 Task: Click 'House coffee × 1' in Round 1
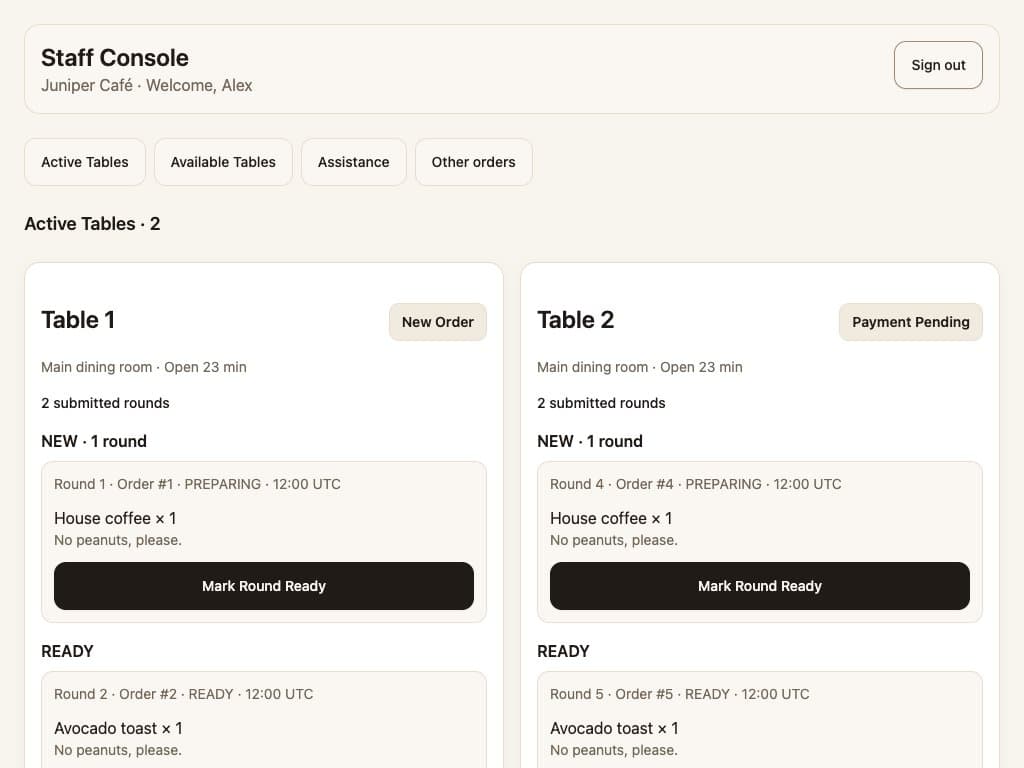click(x=115, y=519)
